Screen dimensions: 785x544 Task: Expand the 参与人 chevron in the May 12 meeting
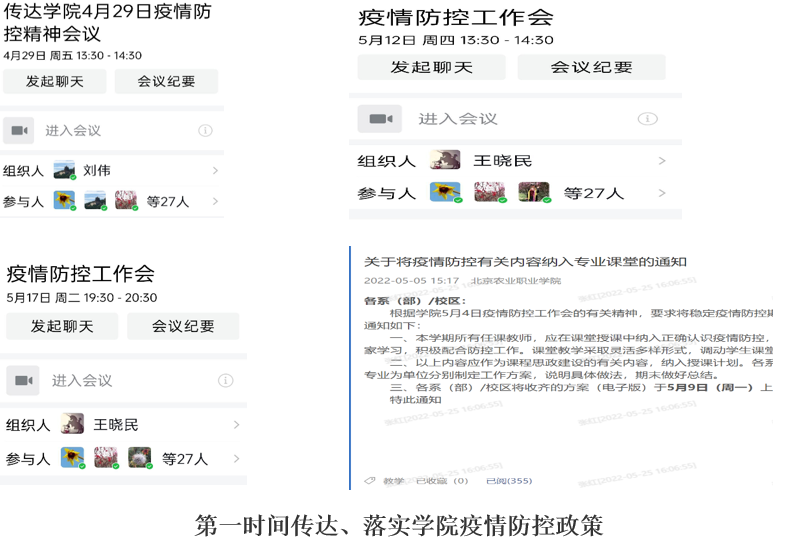coord(662,193)
